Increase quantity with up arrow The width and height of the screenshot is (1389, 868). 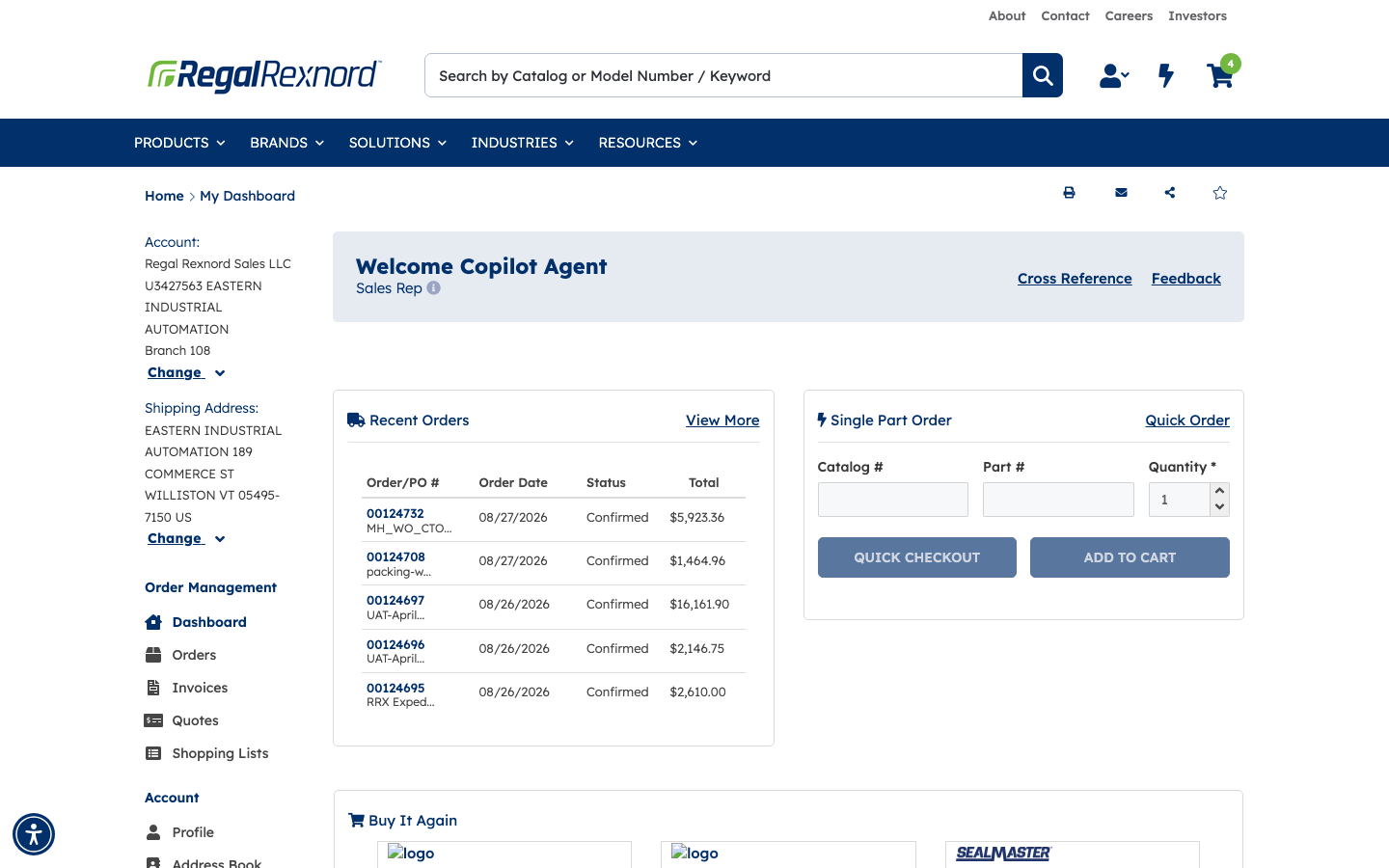tap(1219, 491)
